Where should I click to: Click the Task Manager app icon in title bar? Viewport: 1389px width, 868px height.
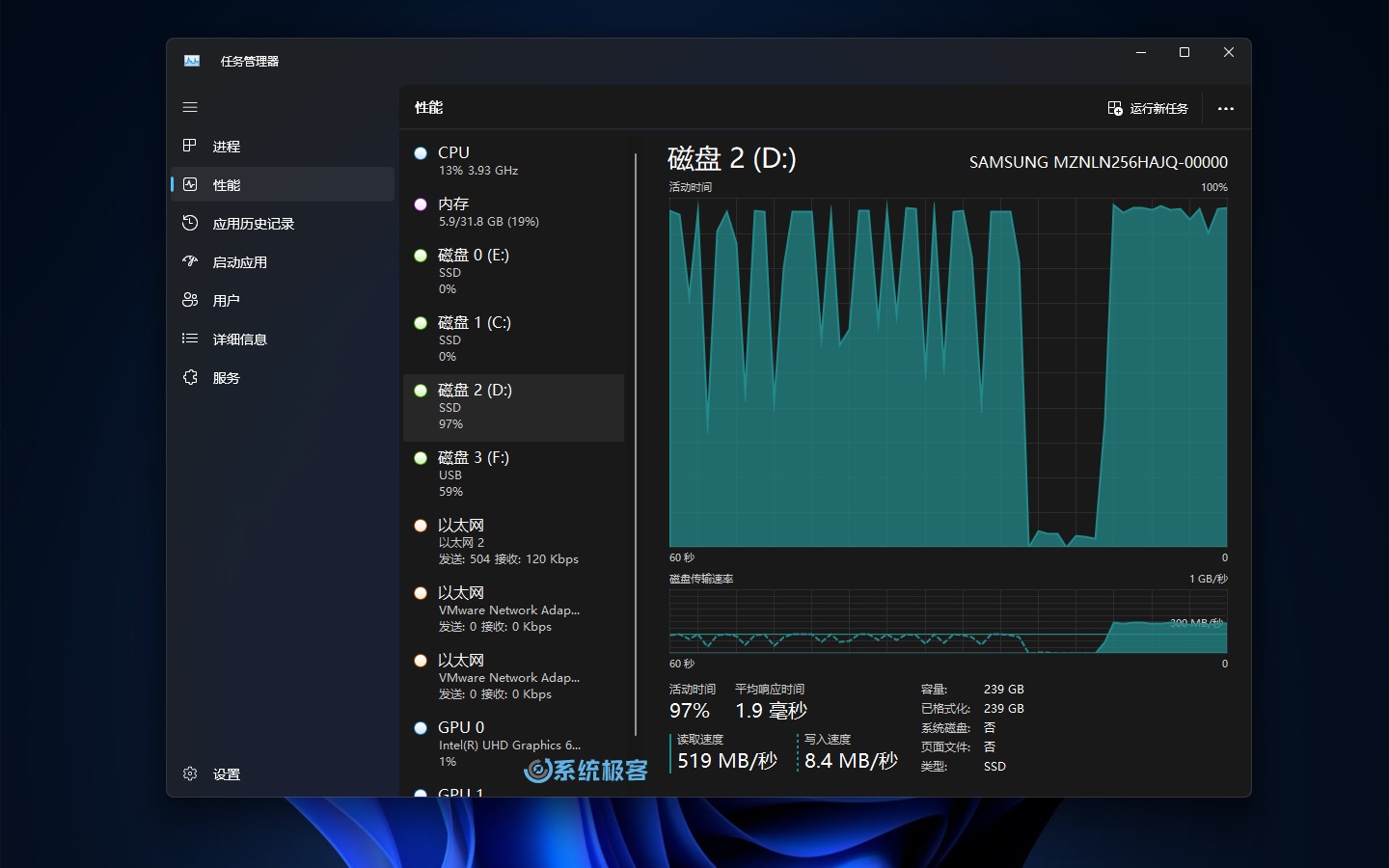(x=192, y=61)
